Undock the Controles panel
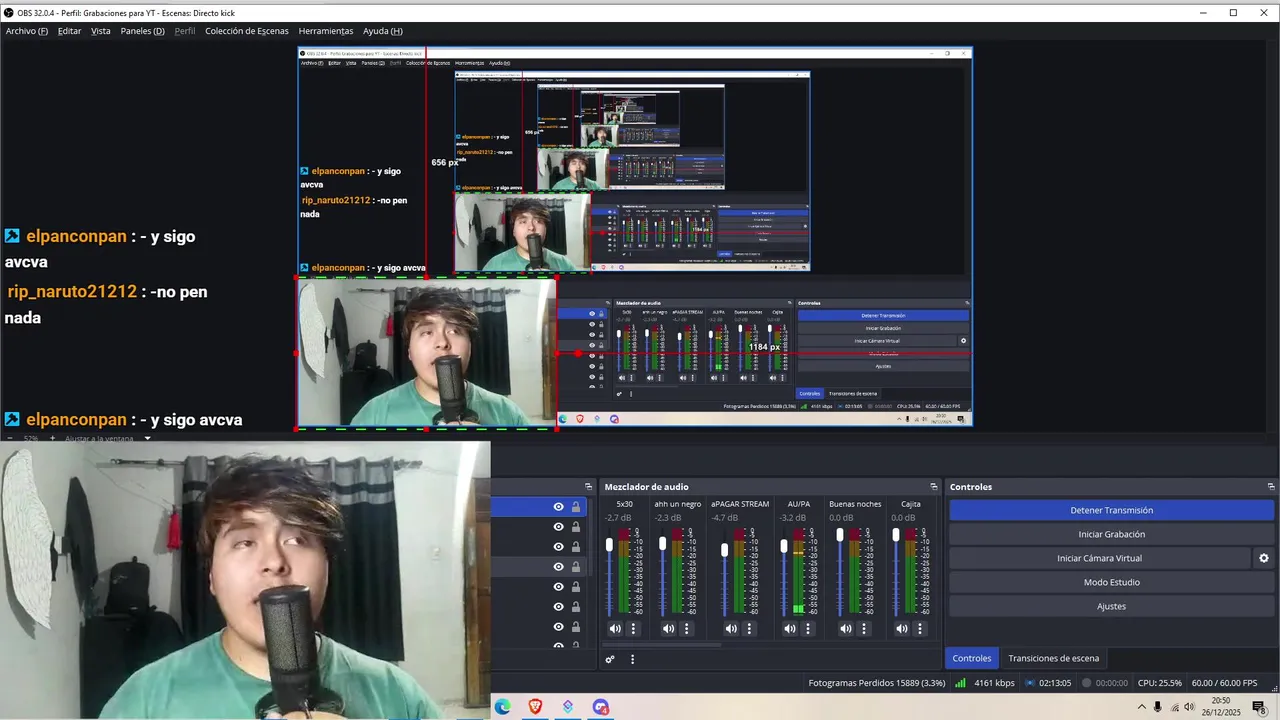Viewport: 1280px width, 720px height. pyautogui.click(x=1271, y=487)
